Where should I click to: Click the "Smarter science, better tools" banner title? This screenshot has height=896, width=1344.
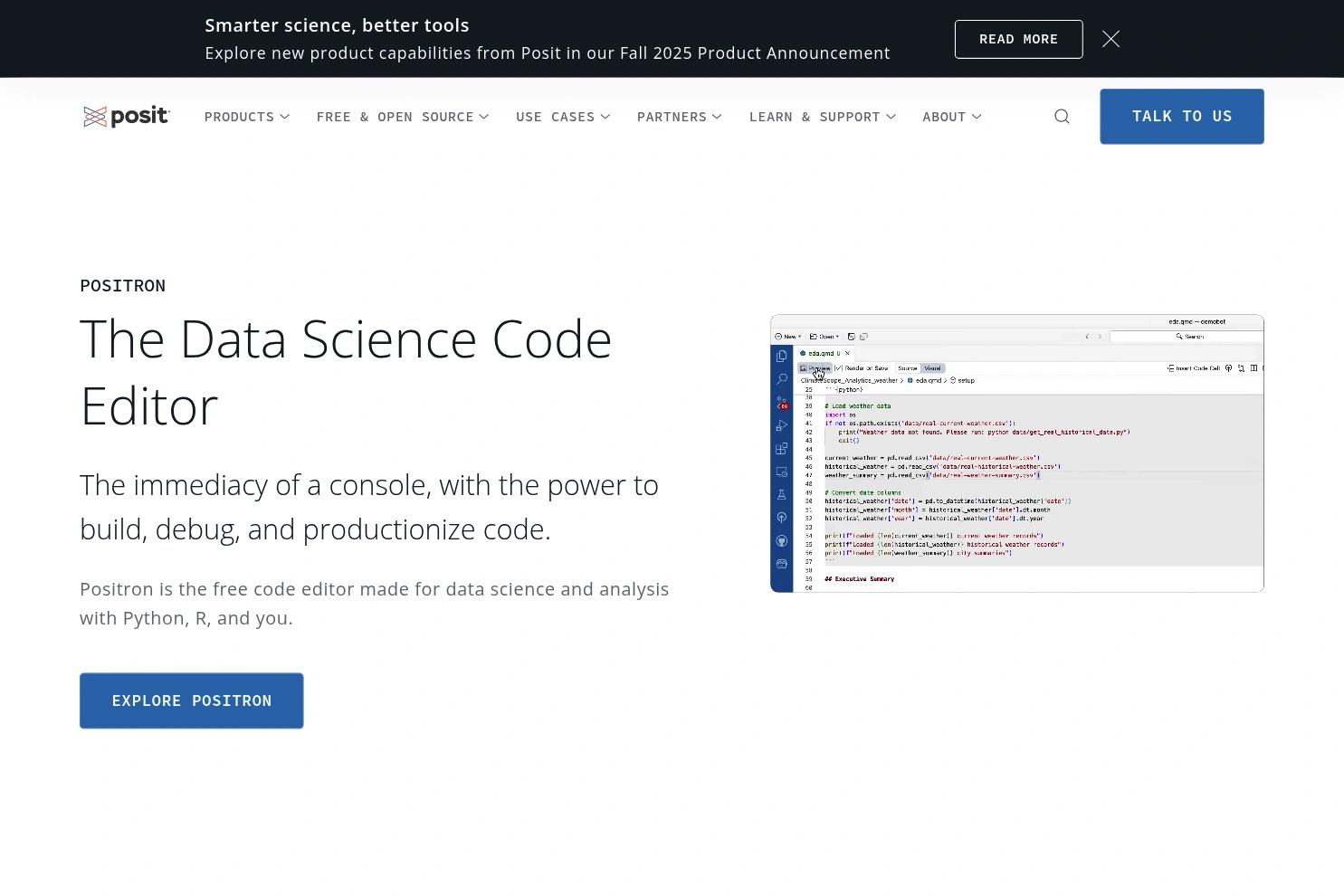click(337, 25)
